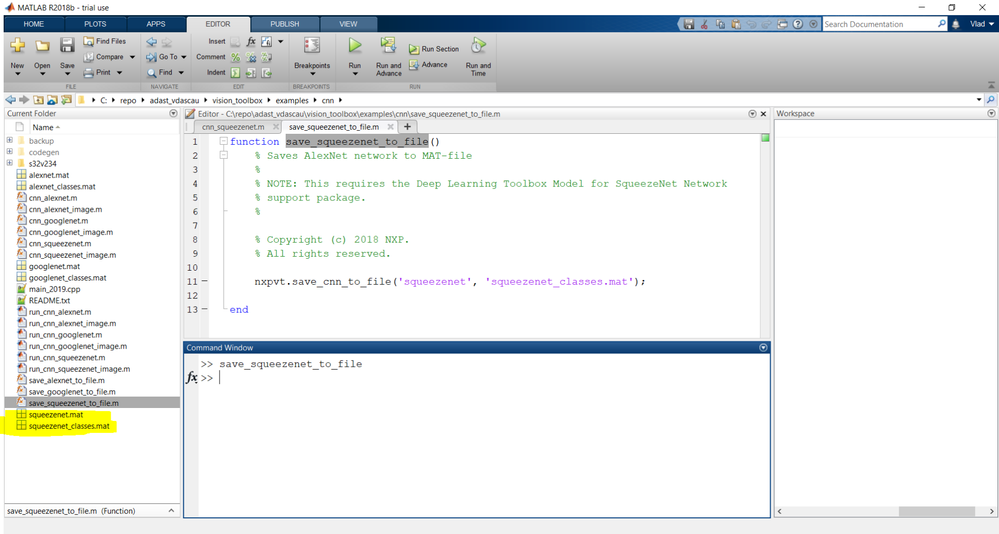The image size is (999, 534).
Task: Click in the Search Documentation field
Action: pyautogui.click(x=880, y=24)
